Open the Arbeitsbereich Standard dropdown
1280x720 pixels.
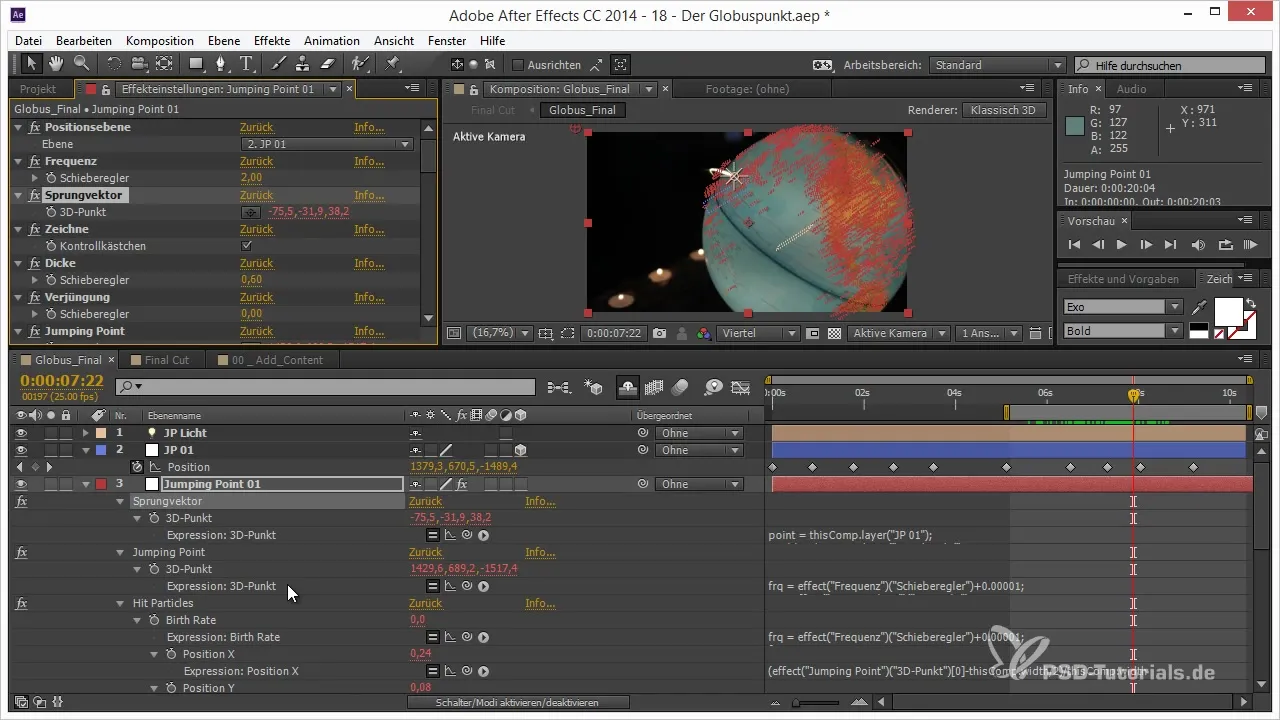click(997, 65)
